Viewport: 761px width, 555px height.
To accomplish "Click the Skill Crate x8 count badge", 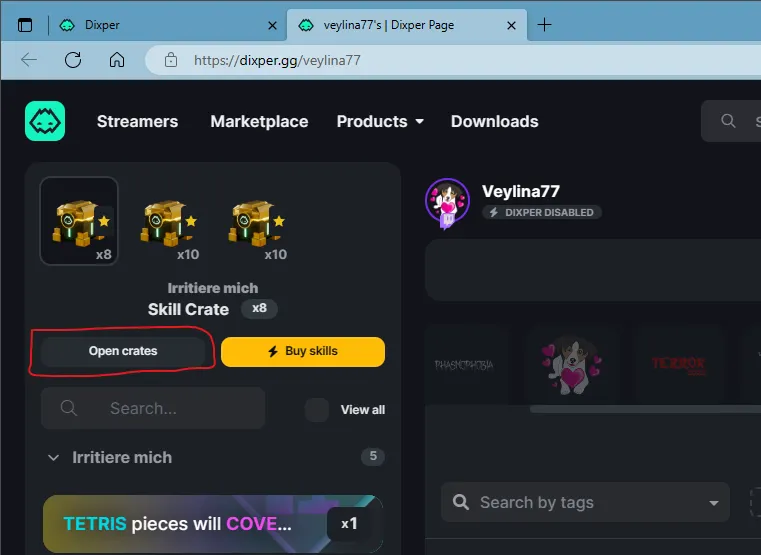I will click(259, 309).
